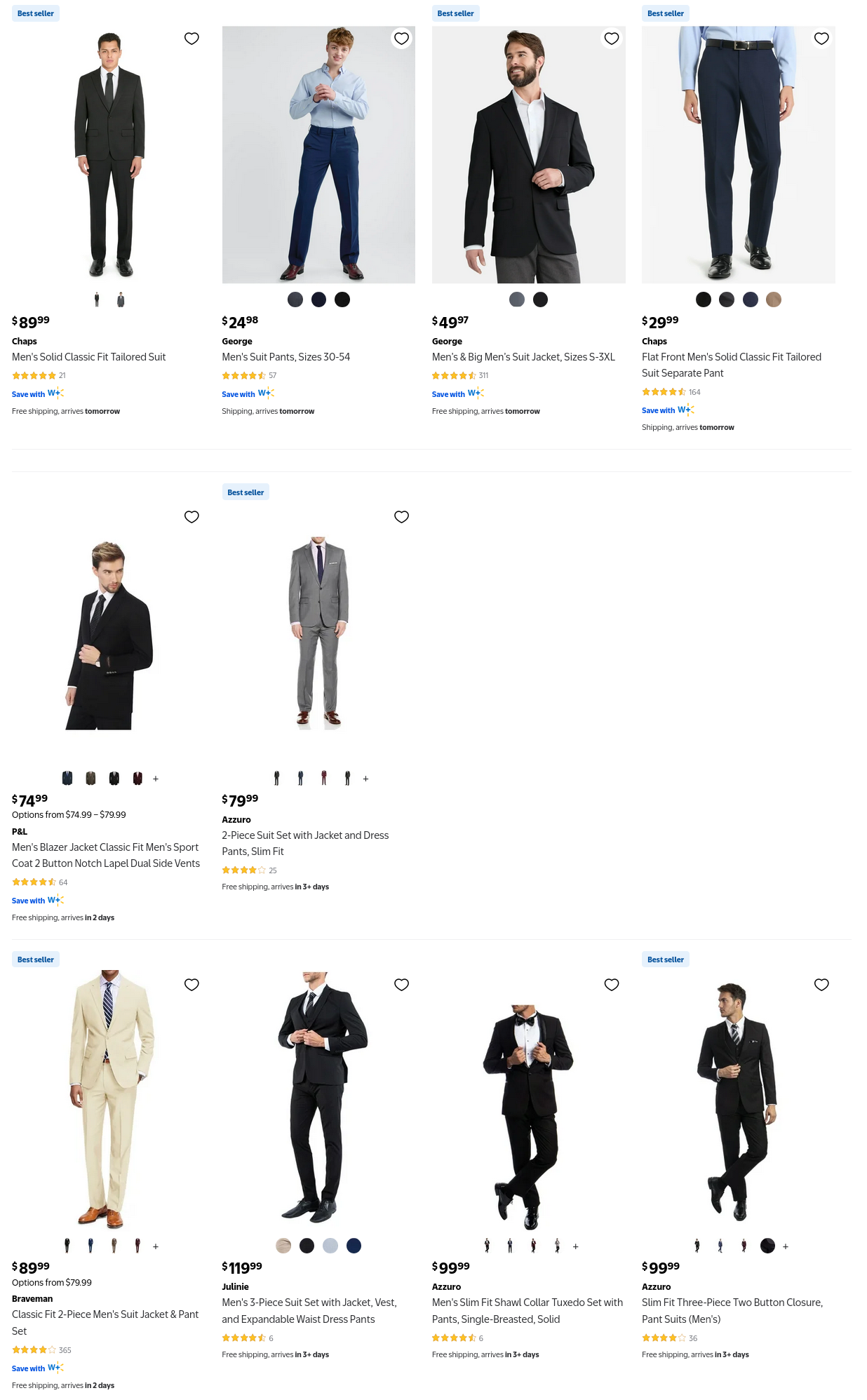The image size is (867, 1400).
Task: Pick black swatch on George Suit Jacket
Action: [540, 299]
